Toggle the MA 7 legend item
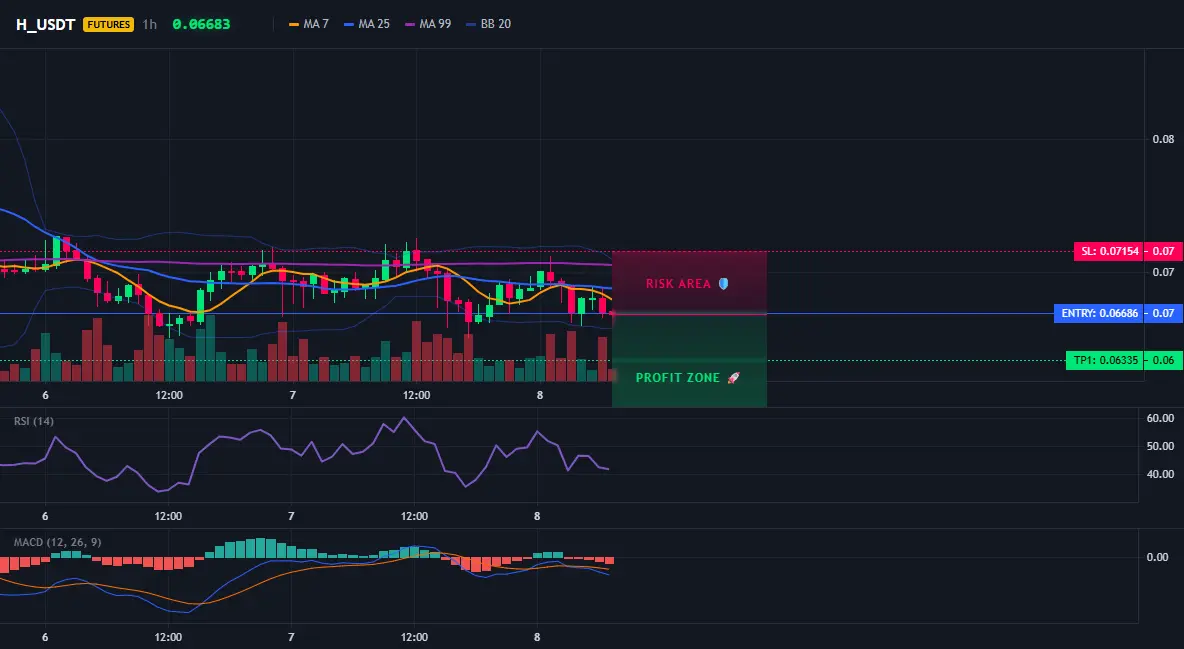1184x649 pixels. tap(309, 24)
